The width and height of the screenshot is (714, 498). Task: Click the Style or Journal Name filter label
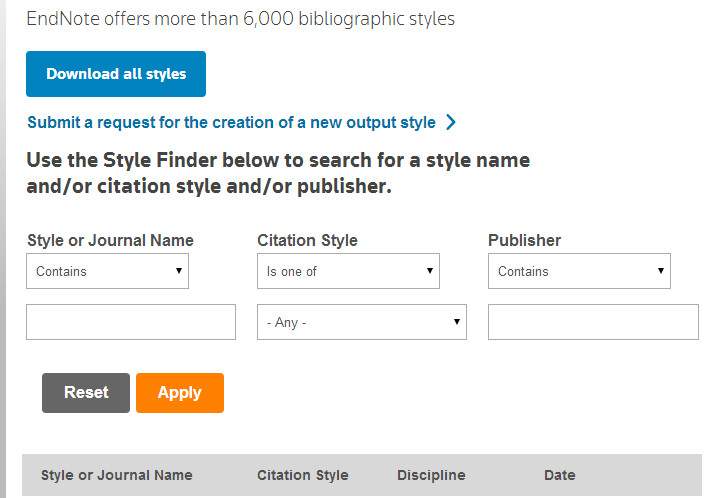[x=110, y=240]
